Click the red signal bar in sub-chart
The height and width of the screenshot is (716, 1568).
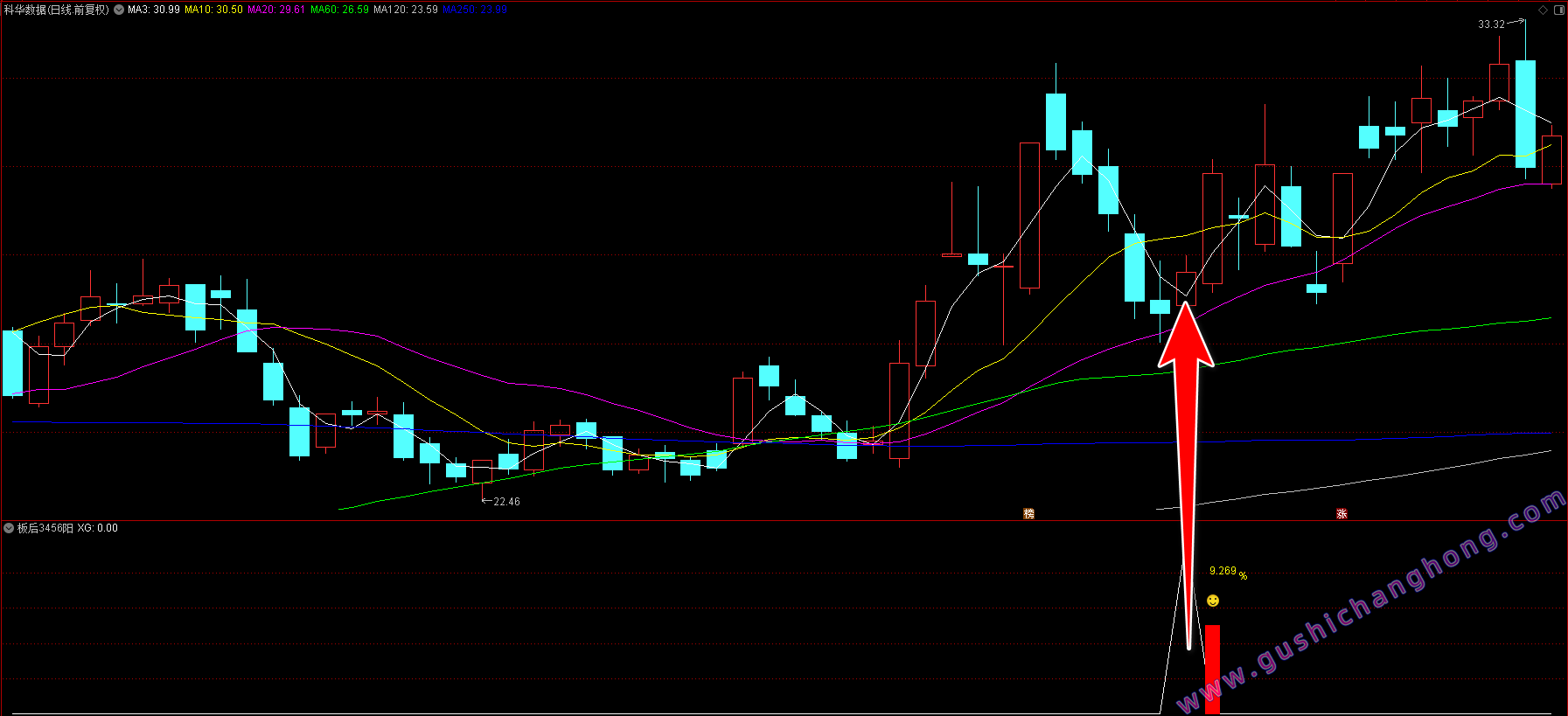click(1212, 669)
